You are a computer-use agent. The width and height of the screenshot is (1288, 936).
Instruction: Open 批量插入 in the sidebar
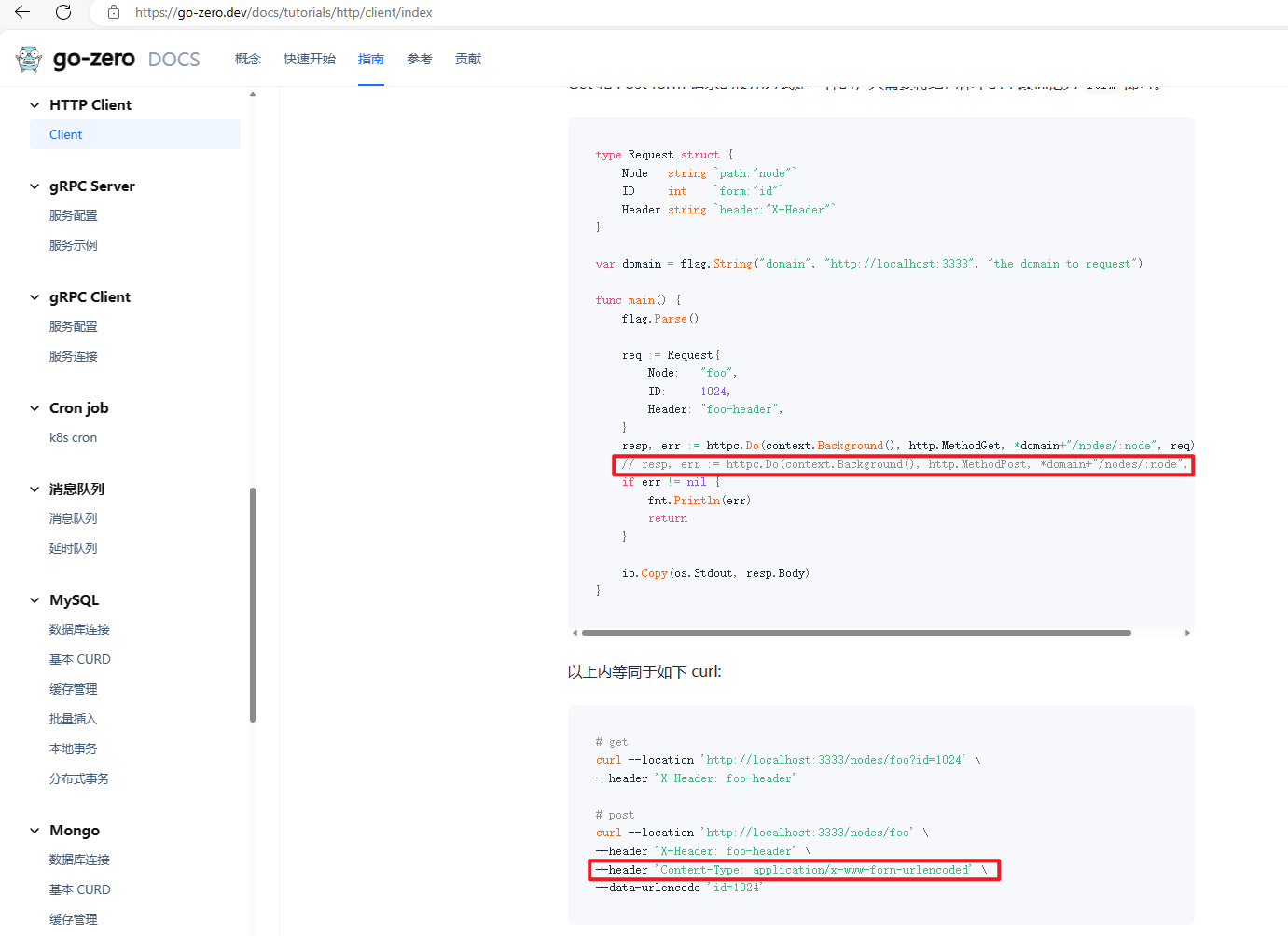pyautogui.click(x=74, y=719)
